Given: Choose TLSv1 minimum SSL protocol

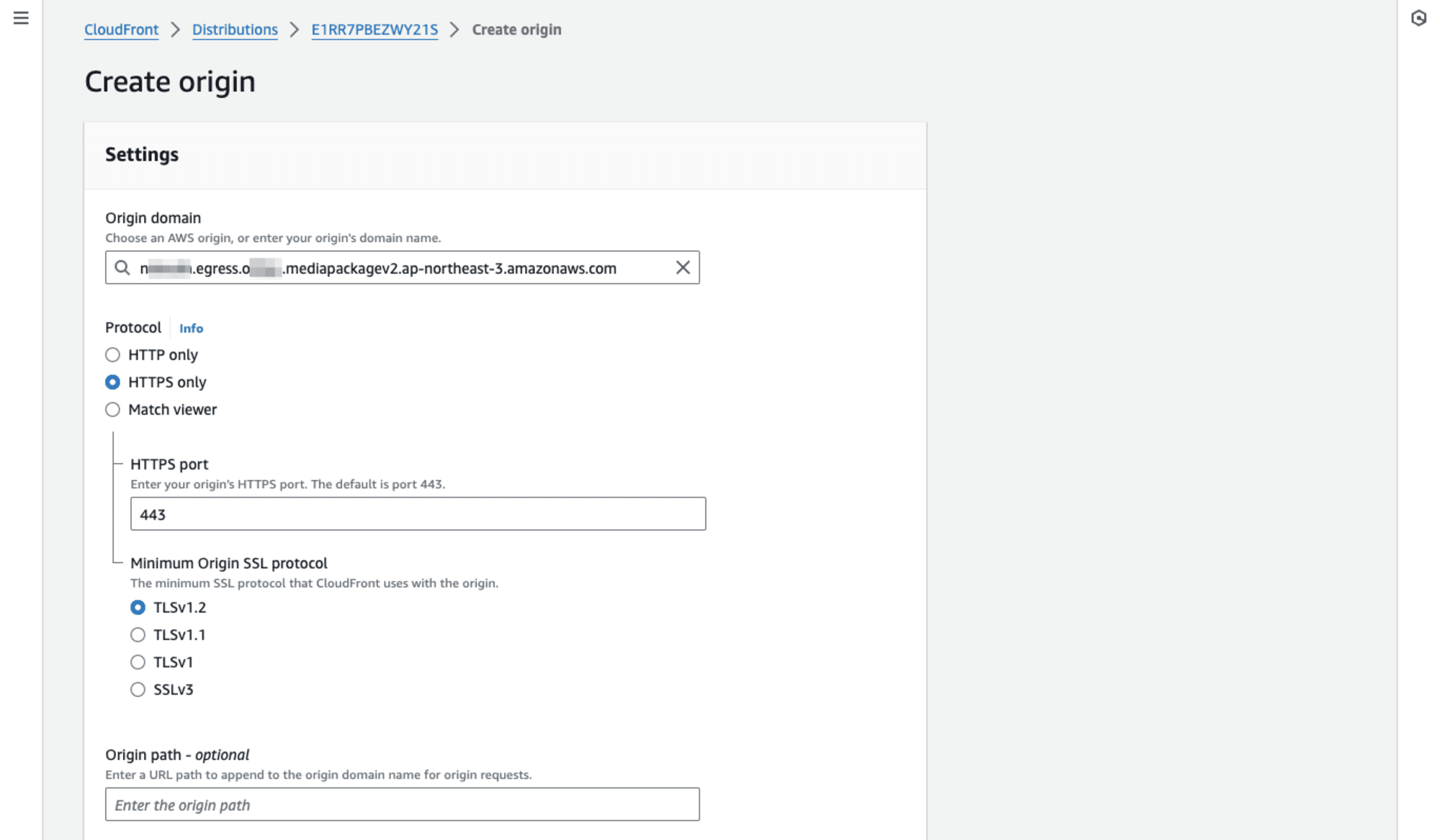Looking at the screenshot, I should tap(138, 662).
